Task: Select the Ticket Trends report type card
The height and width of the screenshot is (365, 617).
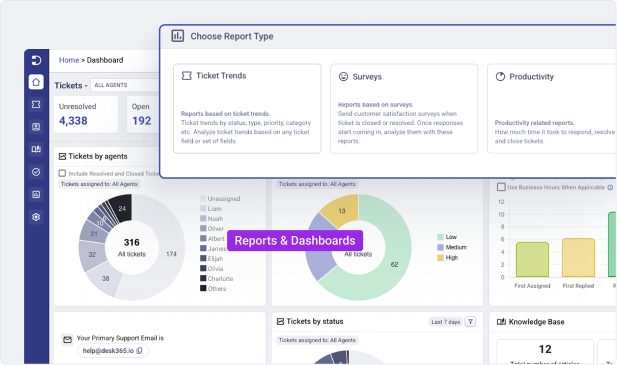Action: click(247, 109)
